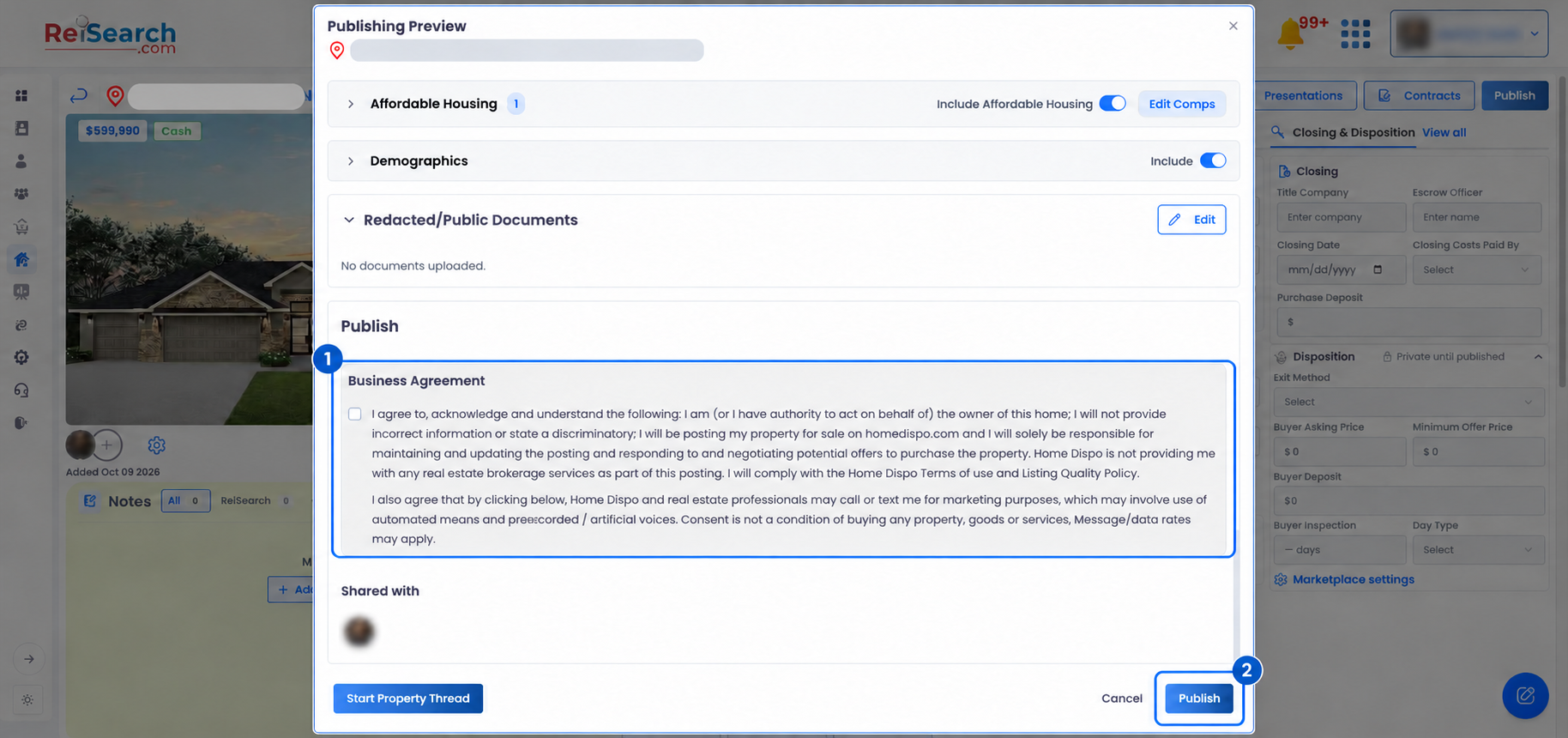Open the floating edit note button
The width and height of the screenshot is (1568, 738).
point(1525,696)
